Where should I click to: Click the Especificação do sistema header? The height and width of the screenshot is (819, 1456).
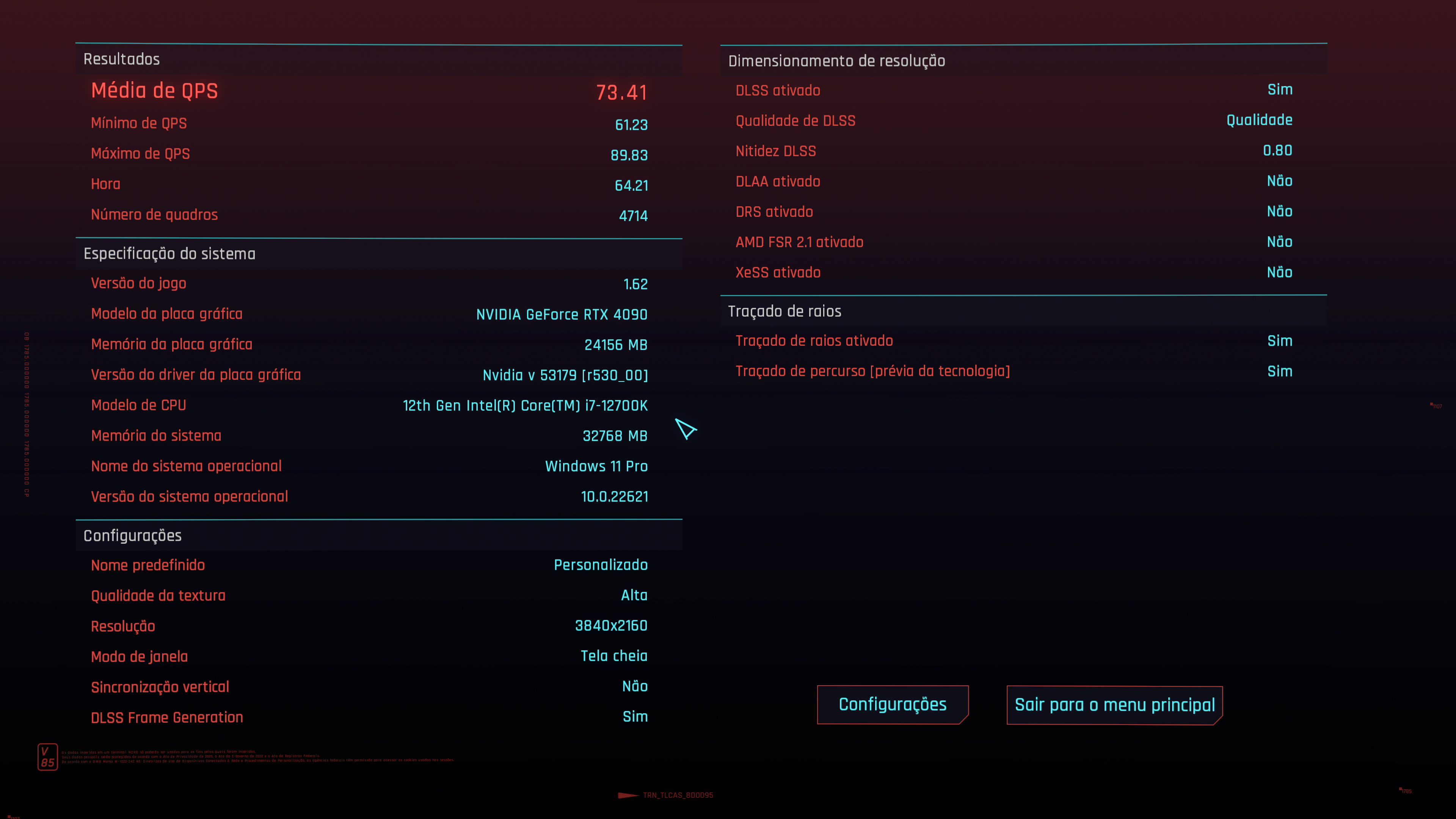pos(169,254)
